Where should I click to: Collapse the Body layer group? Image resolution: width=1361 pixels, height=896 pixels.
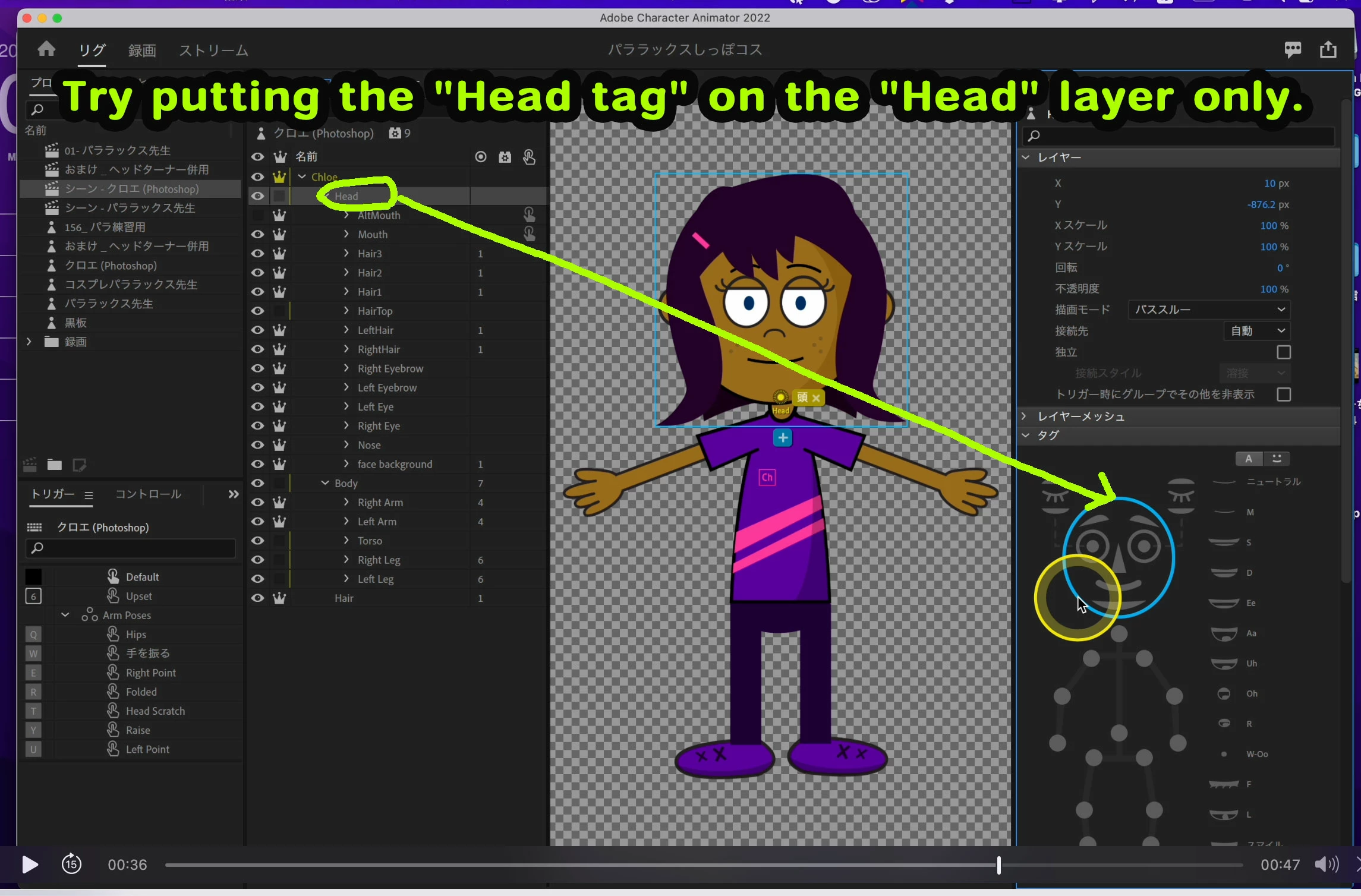point(325,483)
